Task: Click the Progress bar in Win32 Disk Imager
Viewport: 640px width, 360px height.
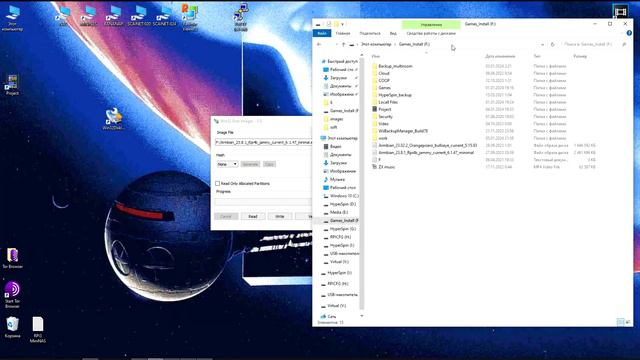Action: (x=263, y=202)
